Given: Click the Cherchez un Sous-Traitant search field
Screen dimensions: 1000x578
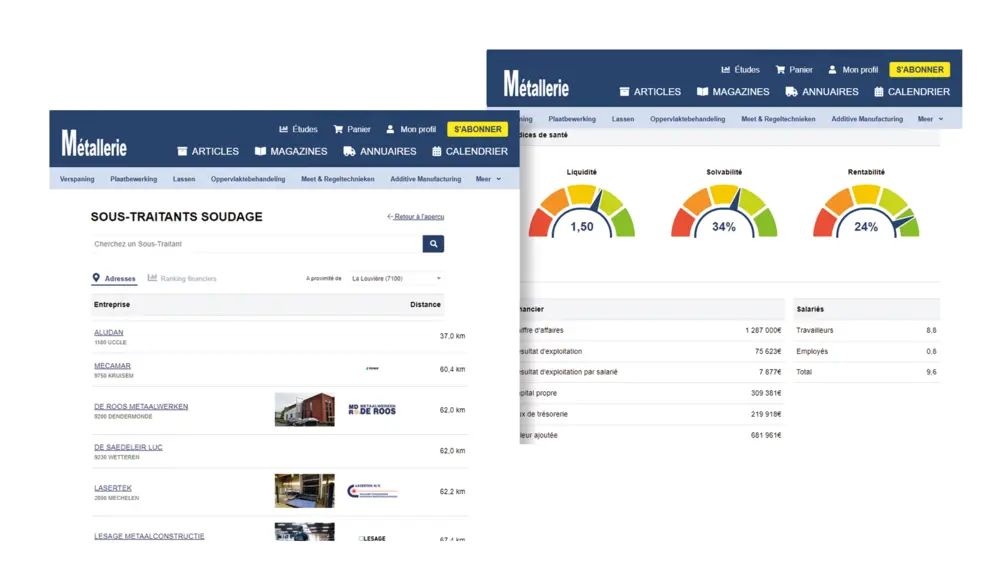Looking at the screenshot, I should [x=255, y=244].
